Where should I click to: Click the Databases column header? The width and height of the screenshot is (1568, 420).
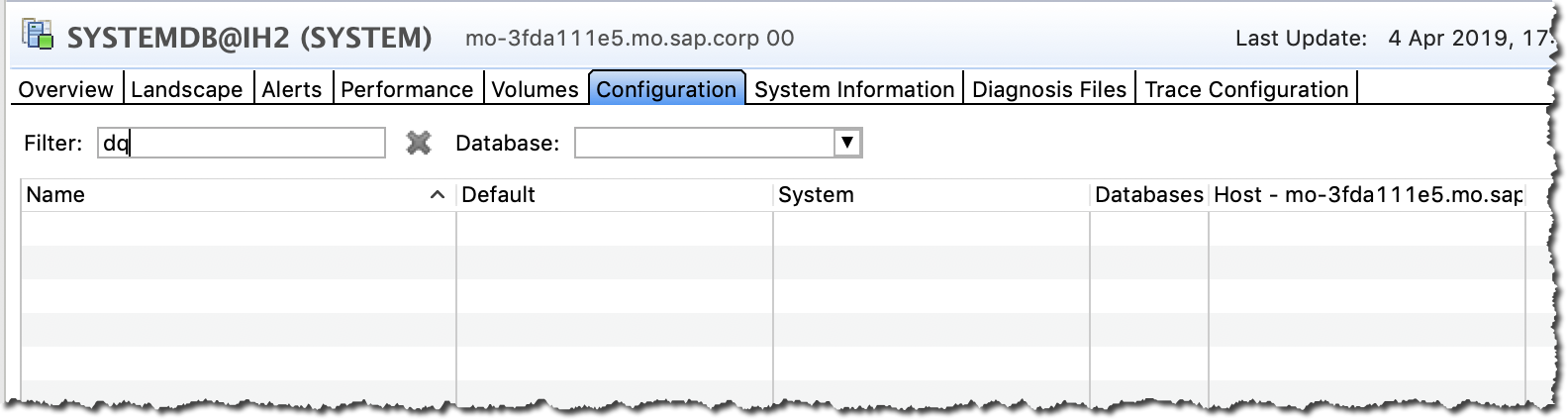point(1148,195)
